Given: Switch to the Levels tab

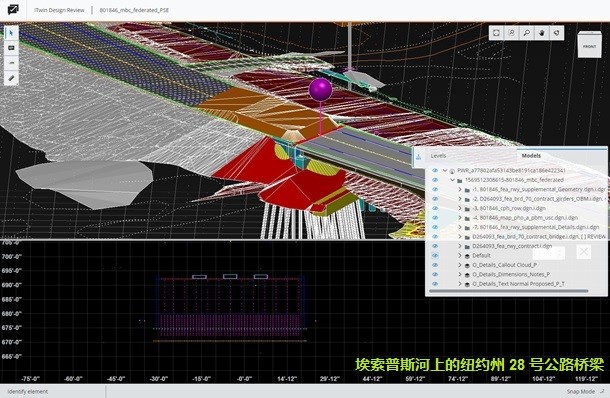Looking at the screenshot, I should pos(438,156).
